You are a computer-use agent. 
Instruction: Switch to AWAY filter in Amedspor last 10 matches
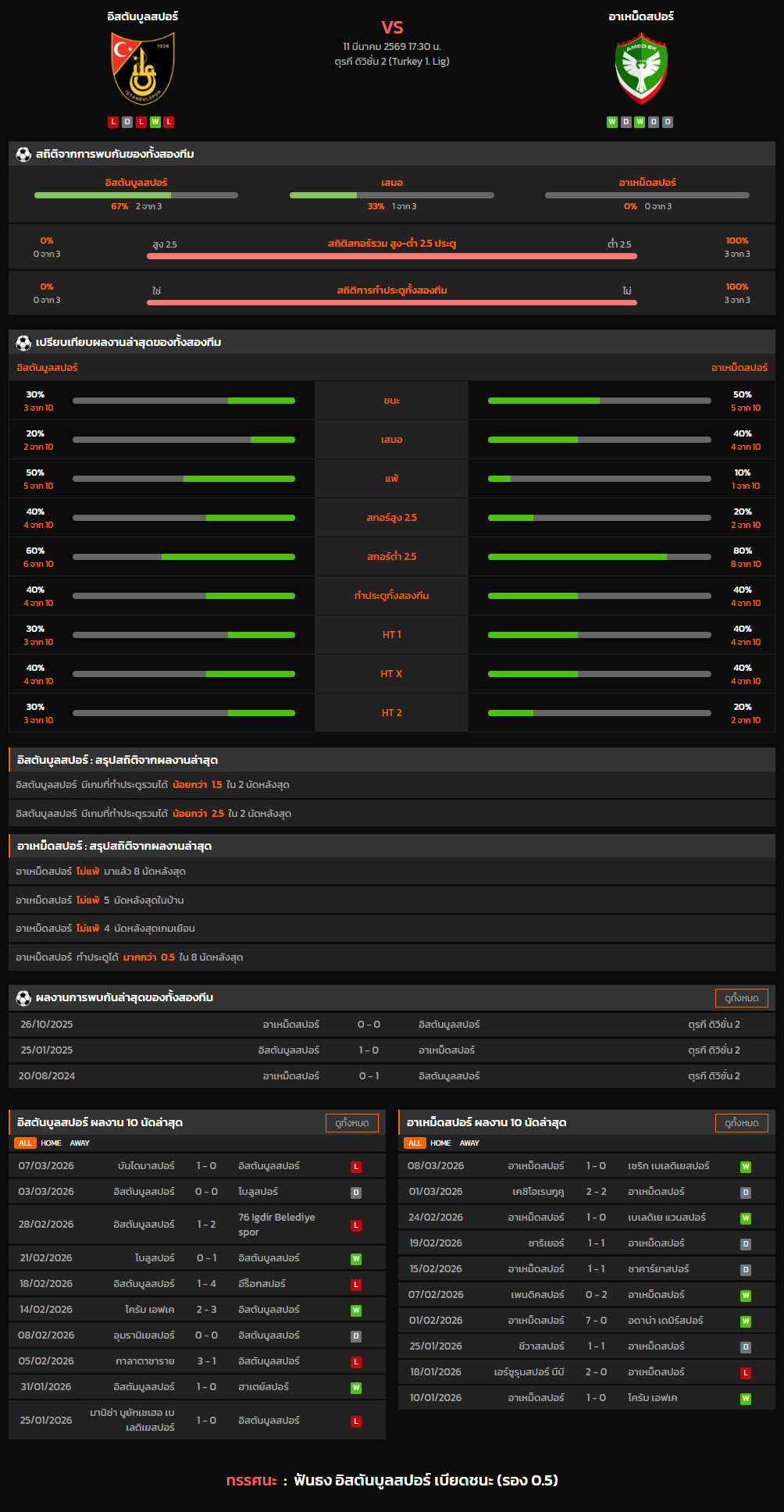[x=469, y=1143]
